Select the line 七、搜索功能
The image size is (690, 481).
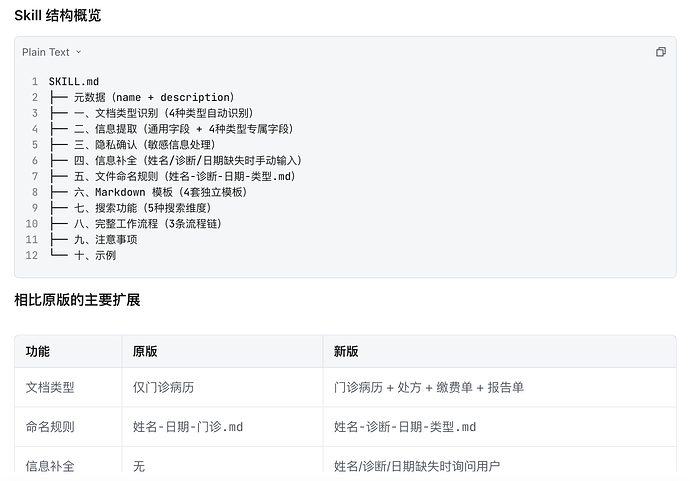[x=131, y=208]
